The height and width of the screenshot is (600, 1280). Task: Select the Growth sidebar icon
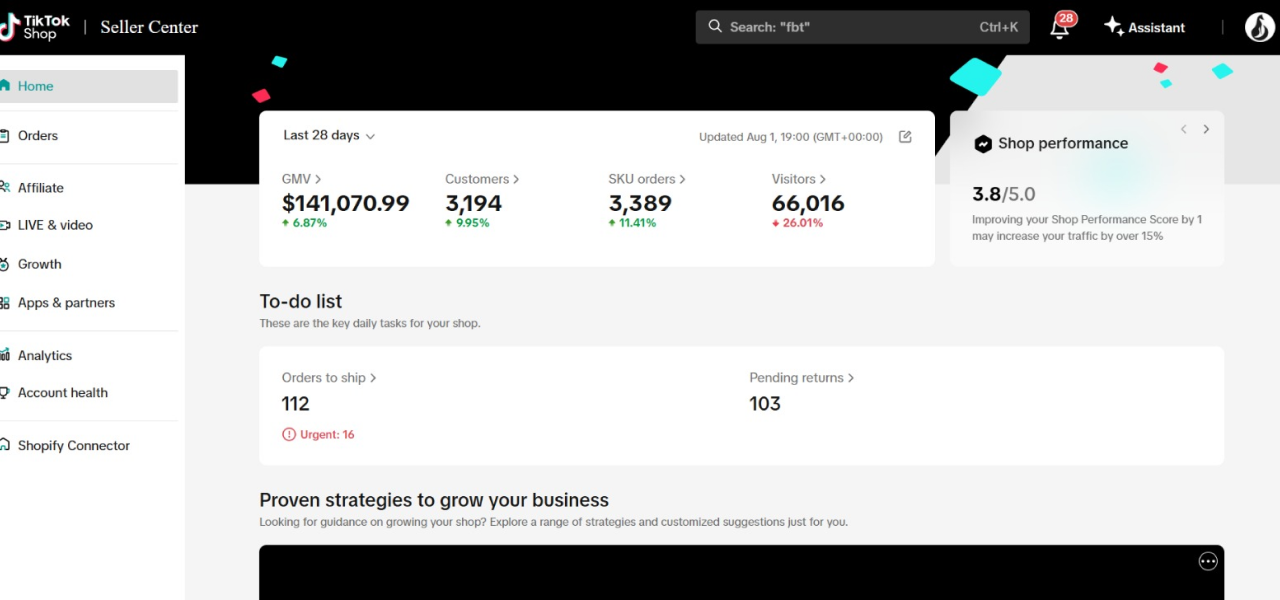(8, 263)
